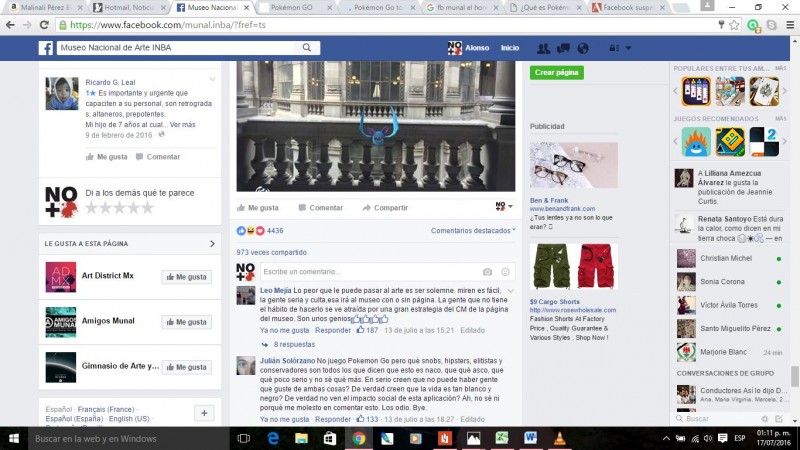Switch to Facebook suspende browser tab
Viewport: 800px width, 450px height.
point(629,8)
